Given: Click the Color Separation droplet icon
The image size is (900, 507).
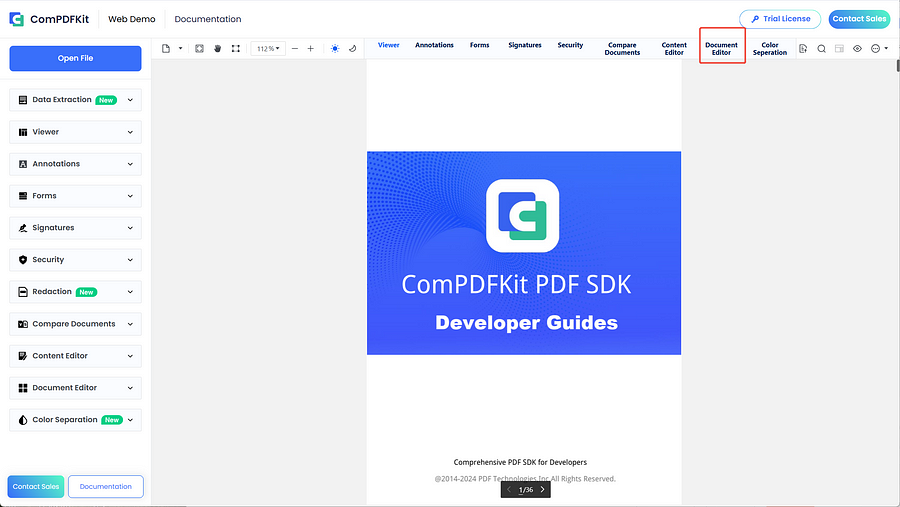Looking at the screenshot, I should click(x=23, y=420).
